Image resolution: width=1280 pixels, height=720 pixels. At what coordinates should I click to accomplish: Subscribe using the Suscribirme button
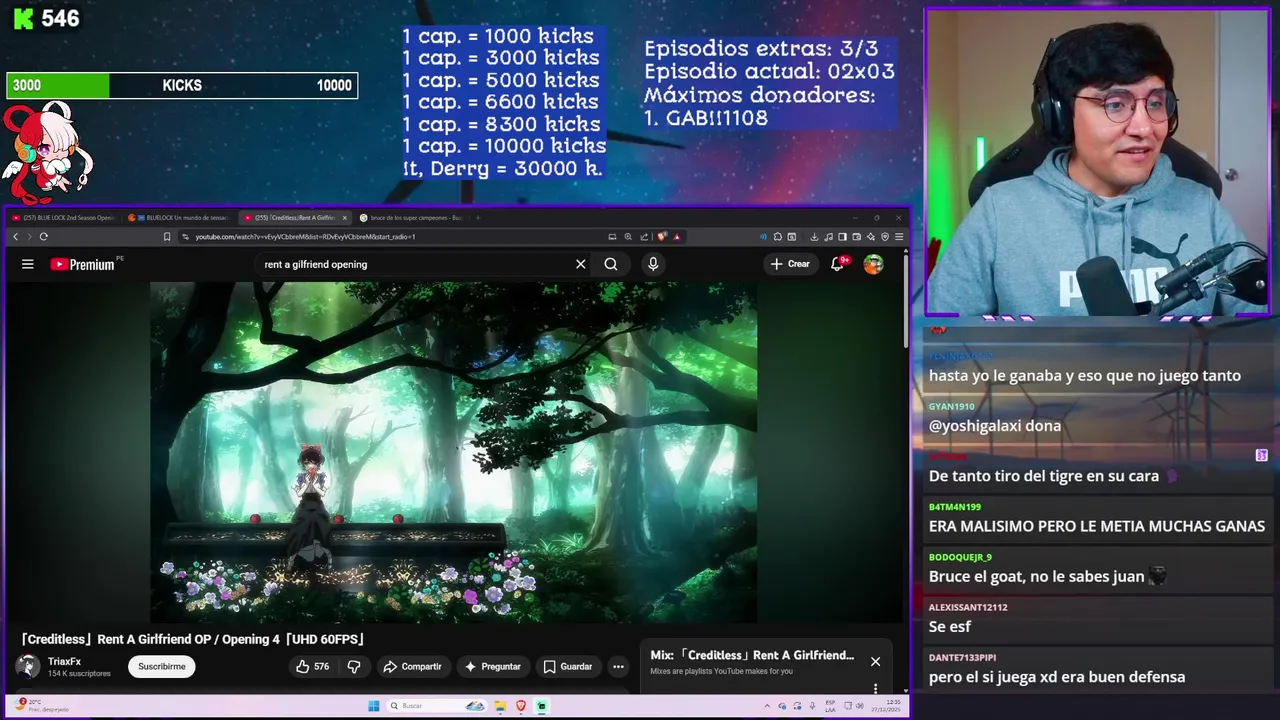pyautogui.click(x=162, y=666)
